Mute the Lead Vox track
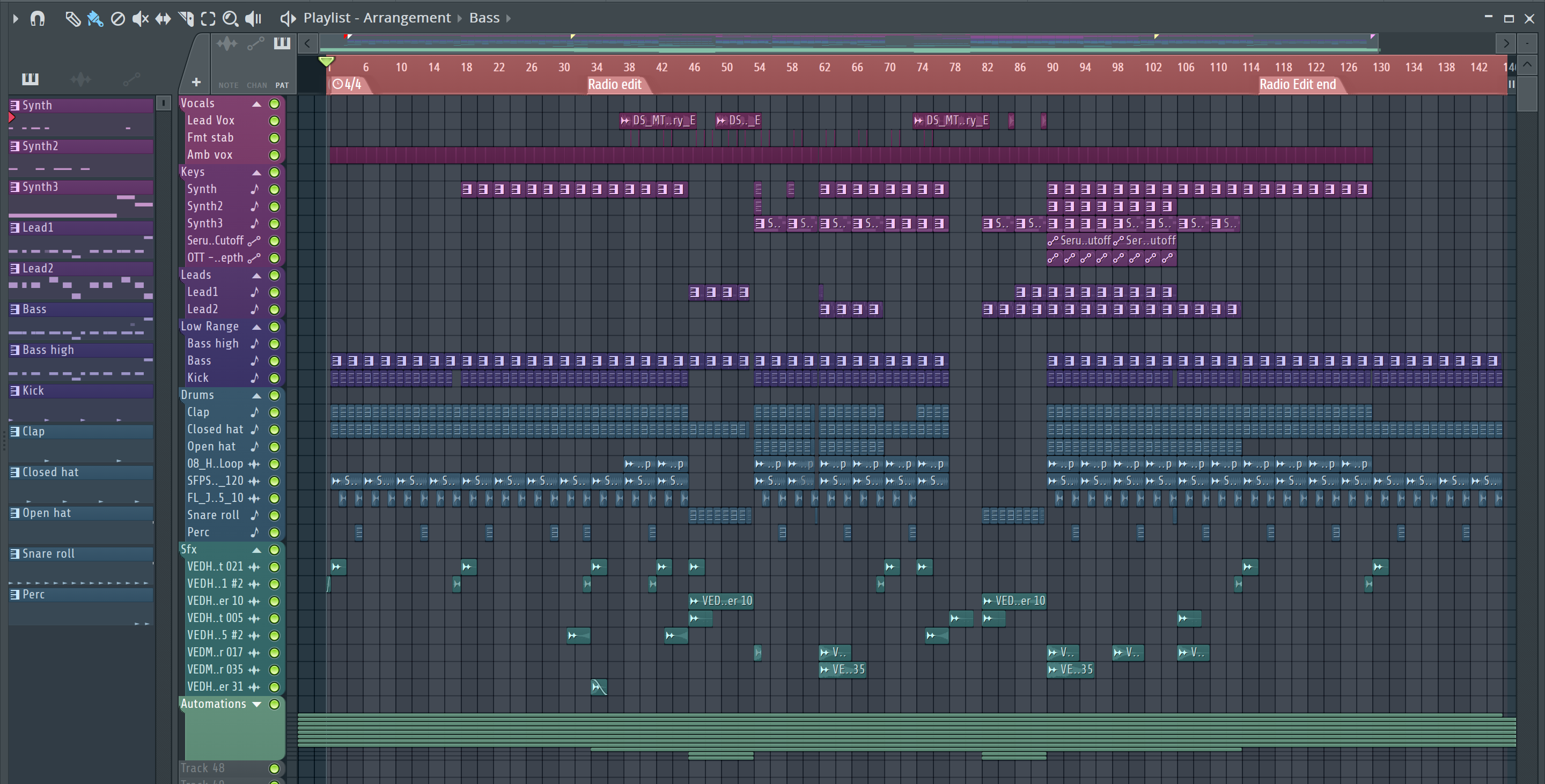Viewport: 1545px width, 784px height. pyautogui.click(x=274, y=121)
